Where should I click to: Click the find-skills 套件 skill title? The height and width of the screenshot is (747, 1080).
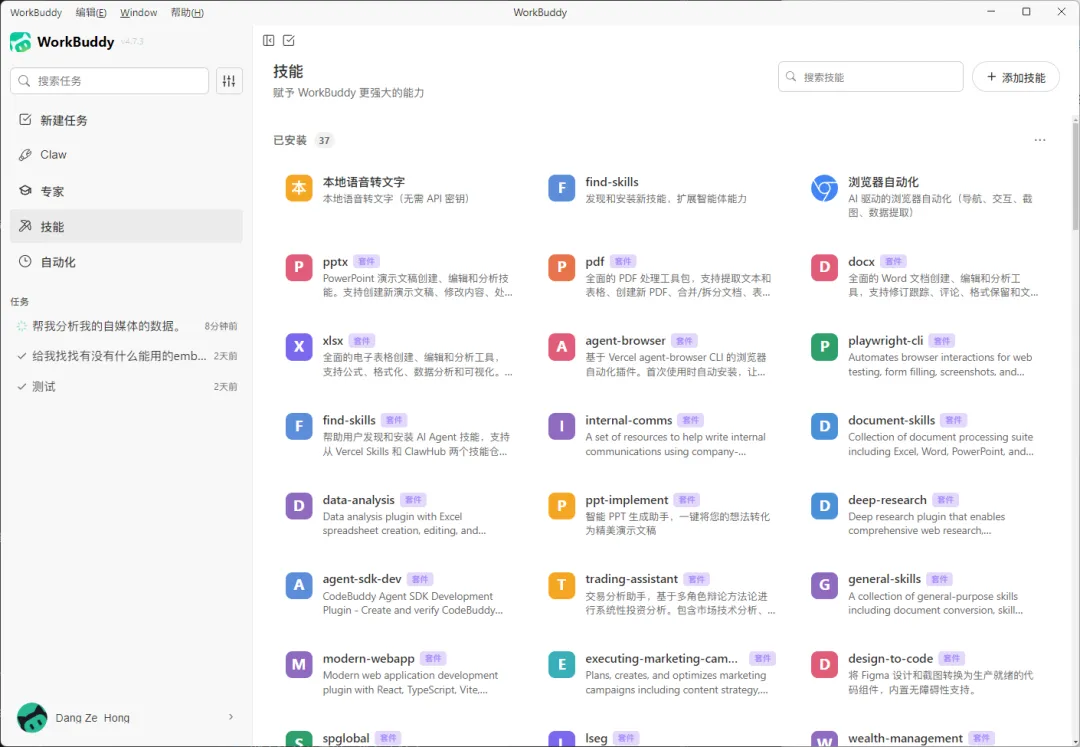349,420
